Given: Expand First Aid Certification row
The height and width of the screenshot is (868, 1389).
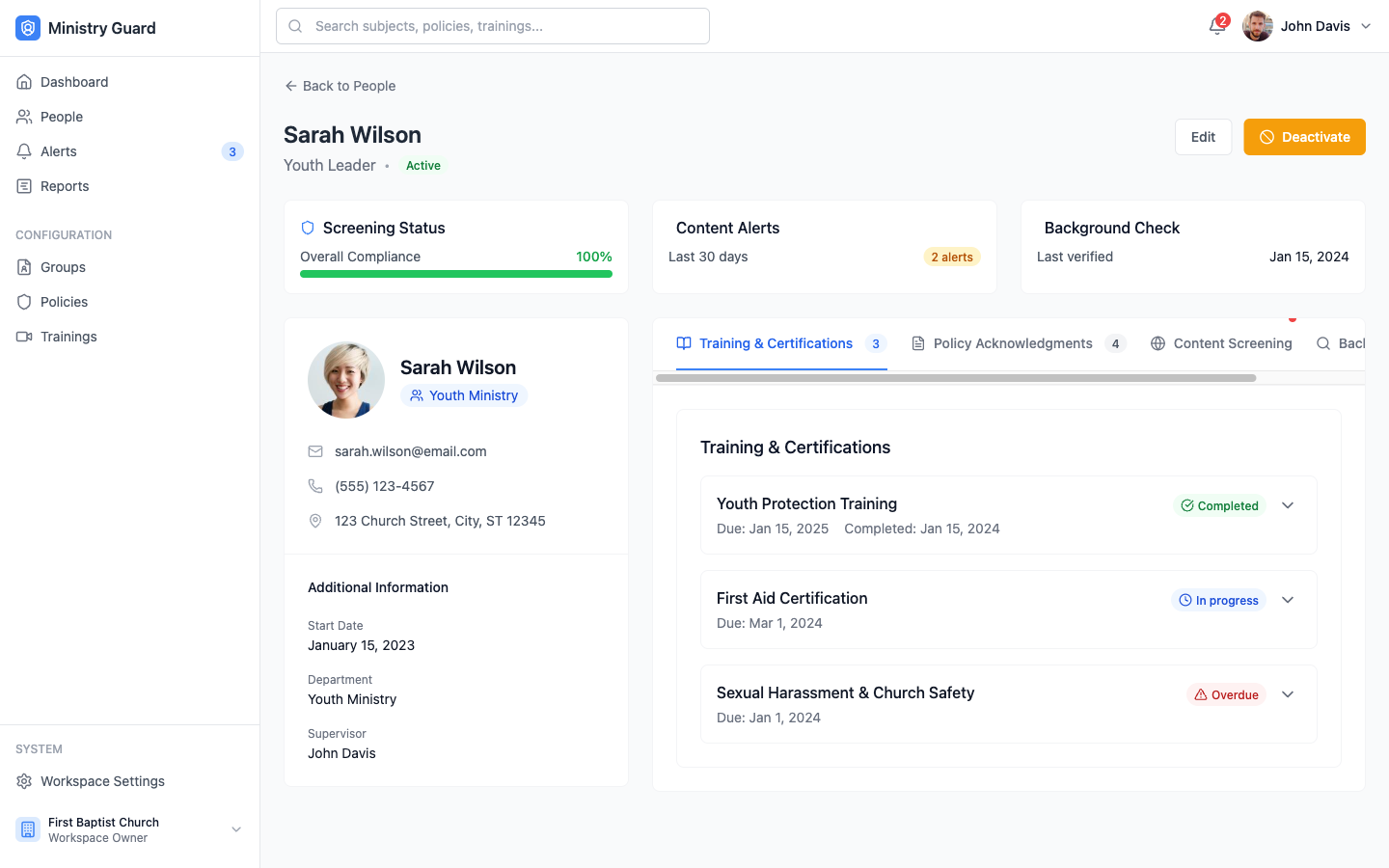Looking at the screenshot, I should 1288,600.
